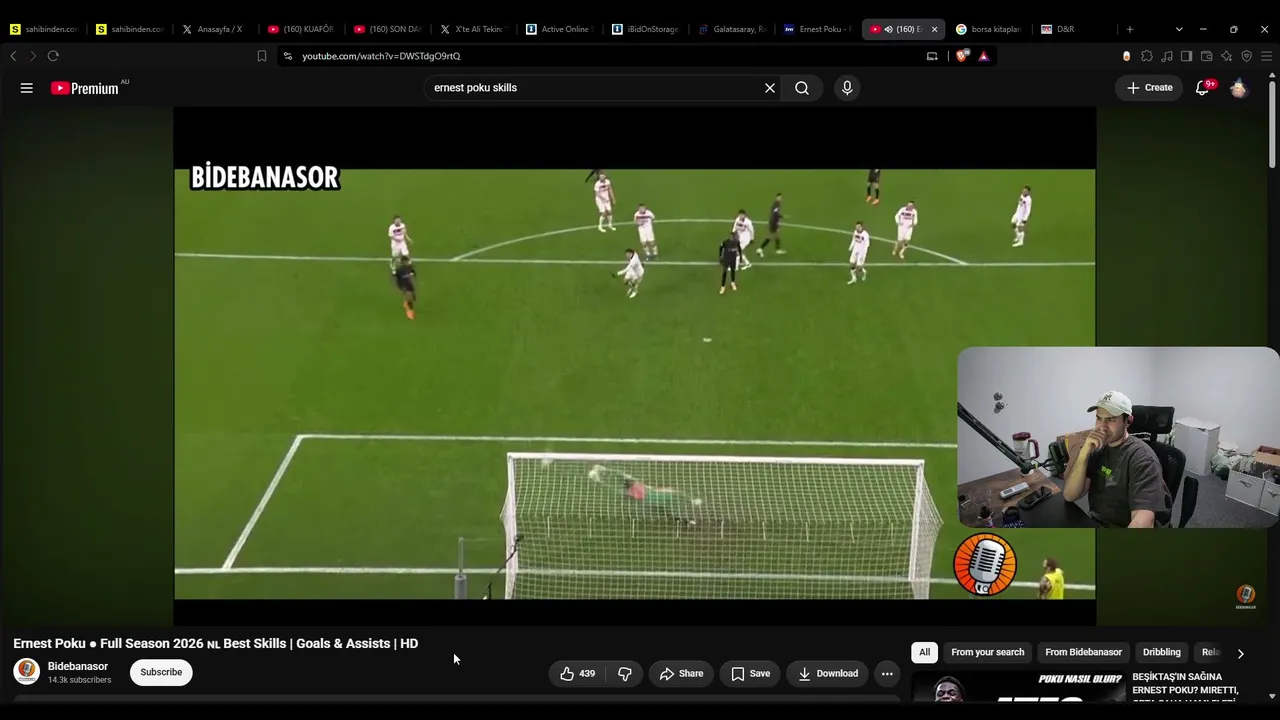Viewport: 1280px width, 720px height.
Task: Bookmark this page in the address bar
Action: click(262, 56)
